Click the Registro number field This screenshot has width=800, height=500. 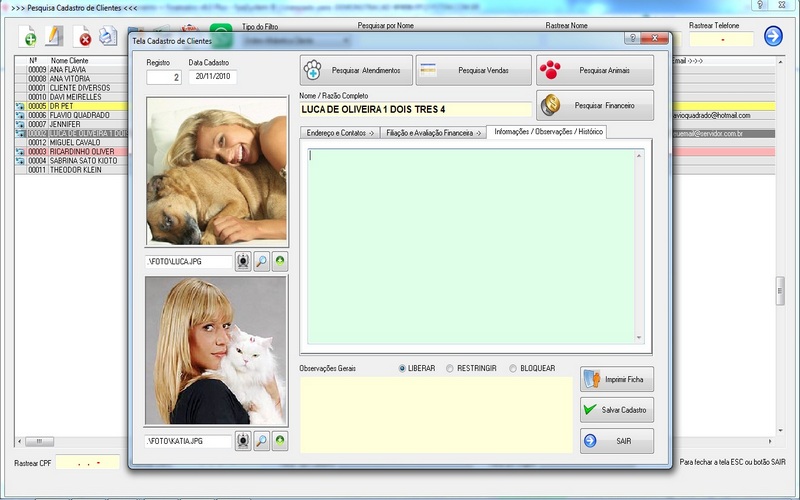pos(164,77)
